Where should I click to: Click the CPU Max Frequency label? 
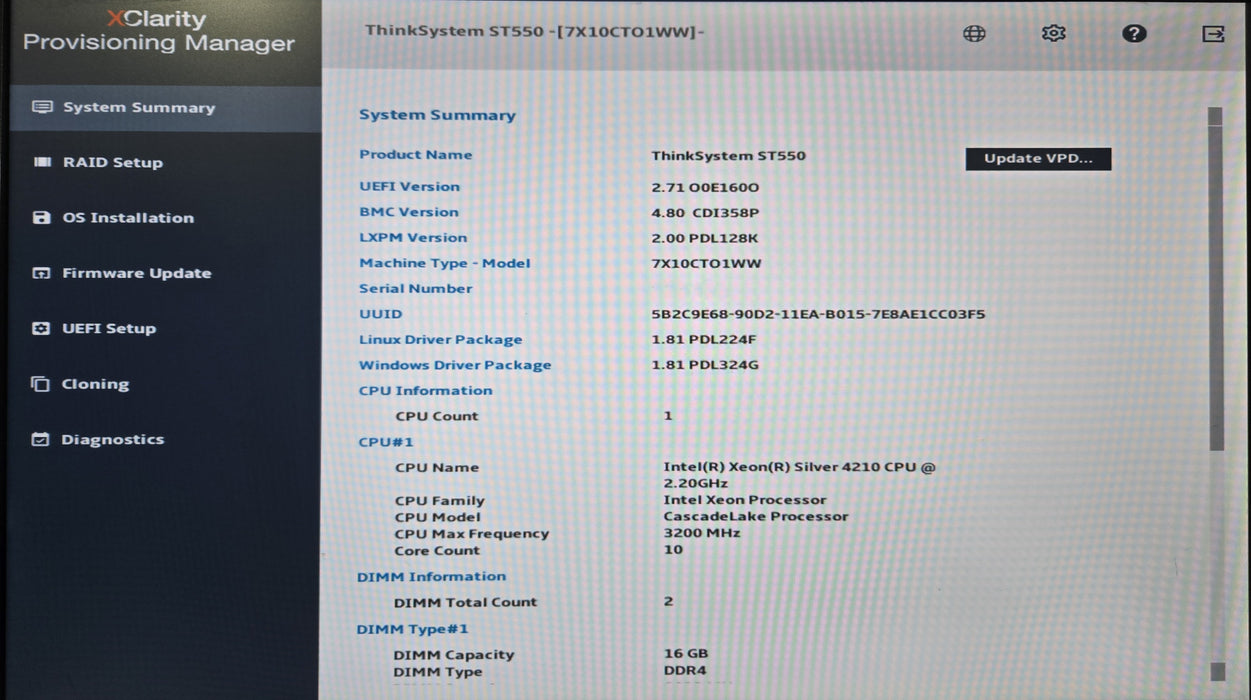(472, 534)
